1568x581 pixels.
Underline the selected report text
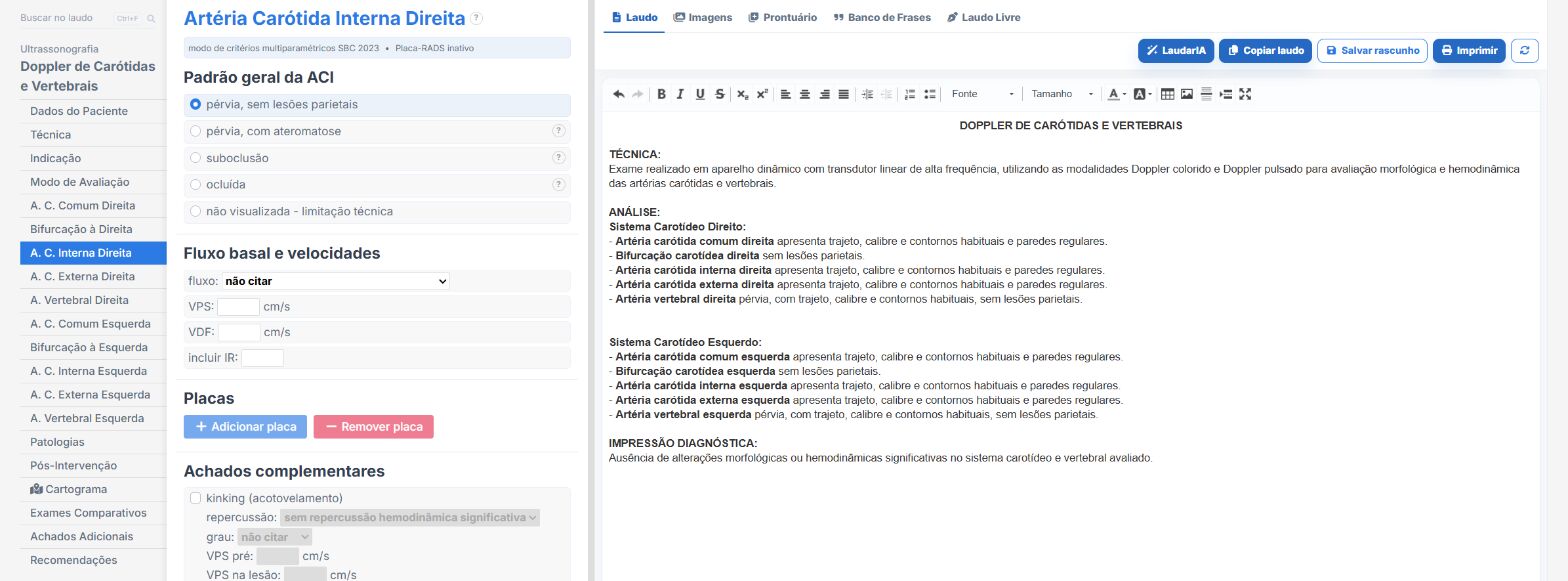click(700, 94)
